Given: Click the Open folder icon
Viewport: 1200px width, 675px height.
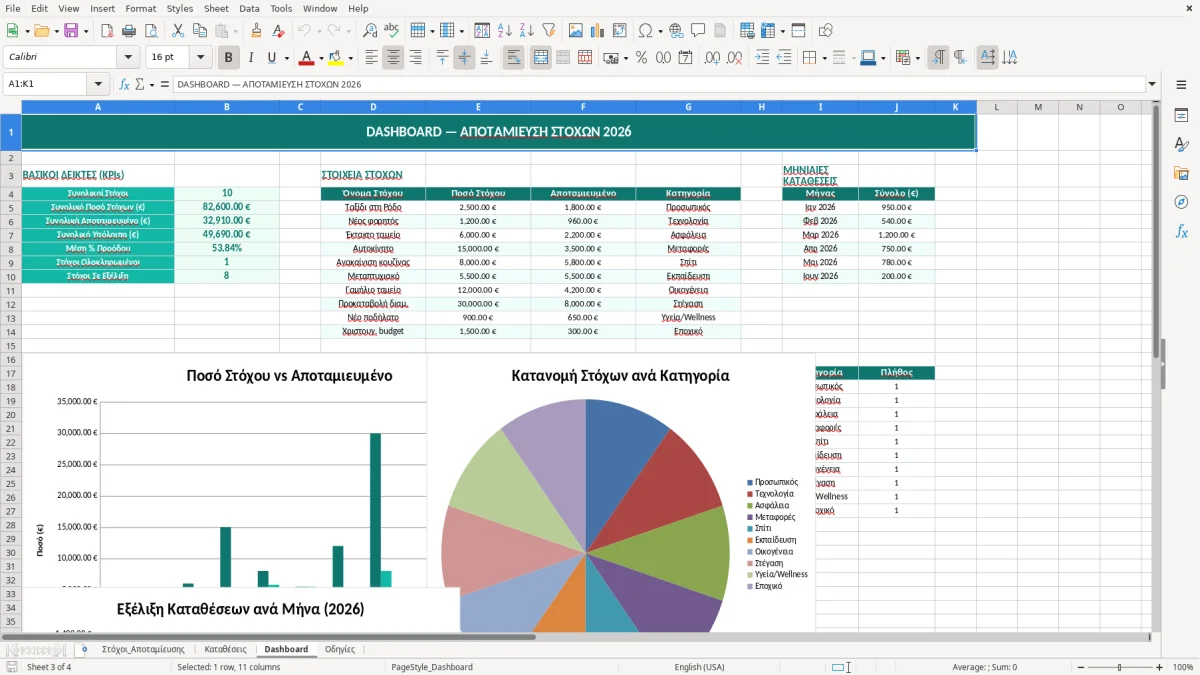Looking at the screenshot, I should (39, 31).
